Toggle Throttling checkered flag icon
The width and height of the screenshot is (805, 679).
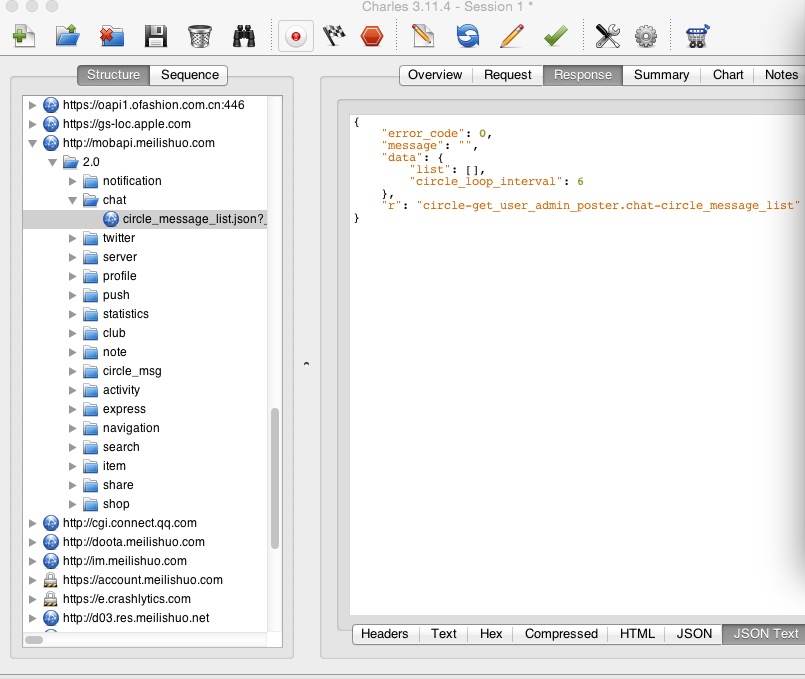[x=334, y=36]
